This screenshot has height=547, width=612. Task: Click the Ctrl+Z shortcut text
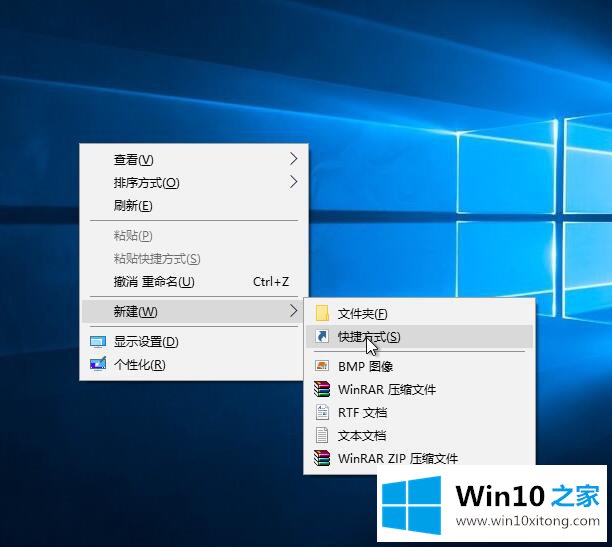(271, 282)
